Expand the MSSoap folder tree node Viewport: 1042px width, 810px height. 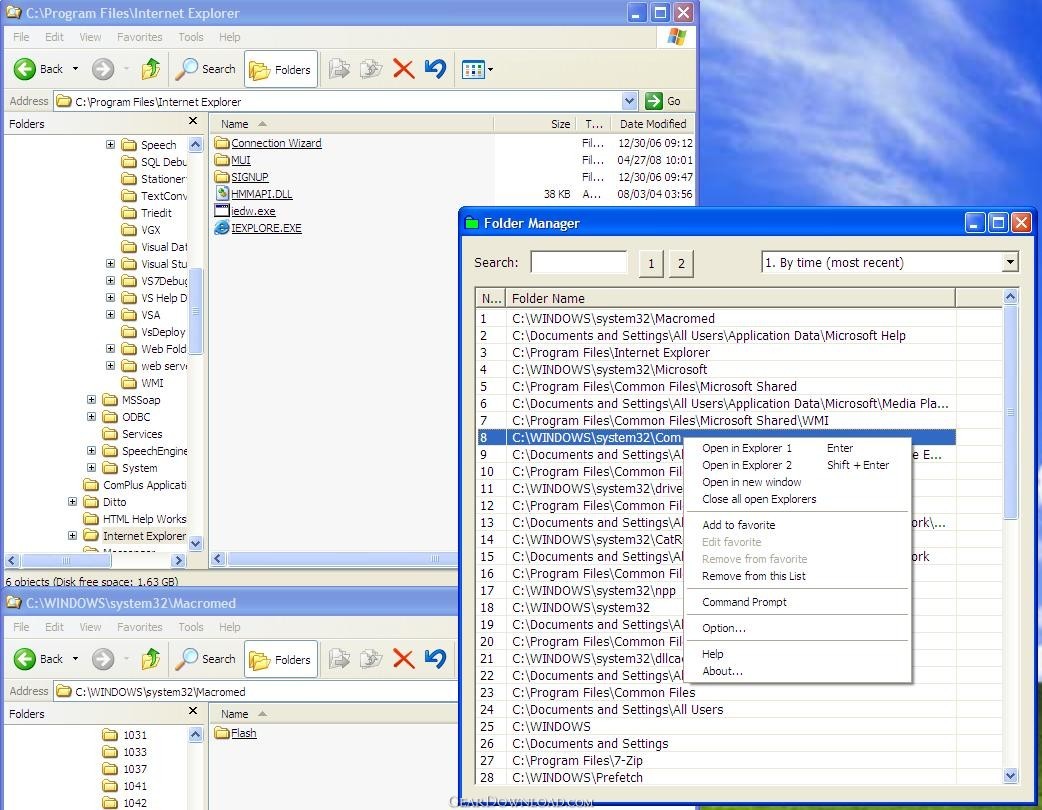click(x=91, y=399)
